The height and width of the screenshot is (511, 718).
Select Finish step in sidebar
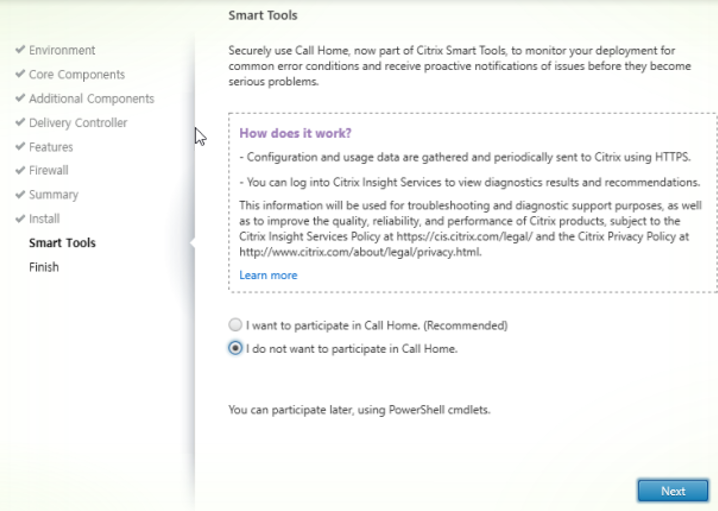pos(44,267)
